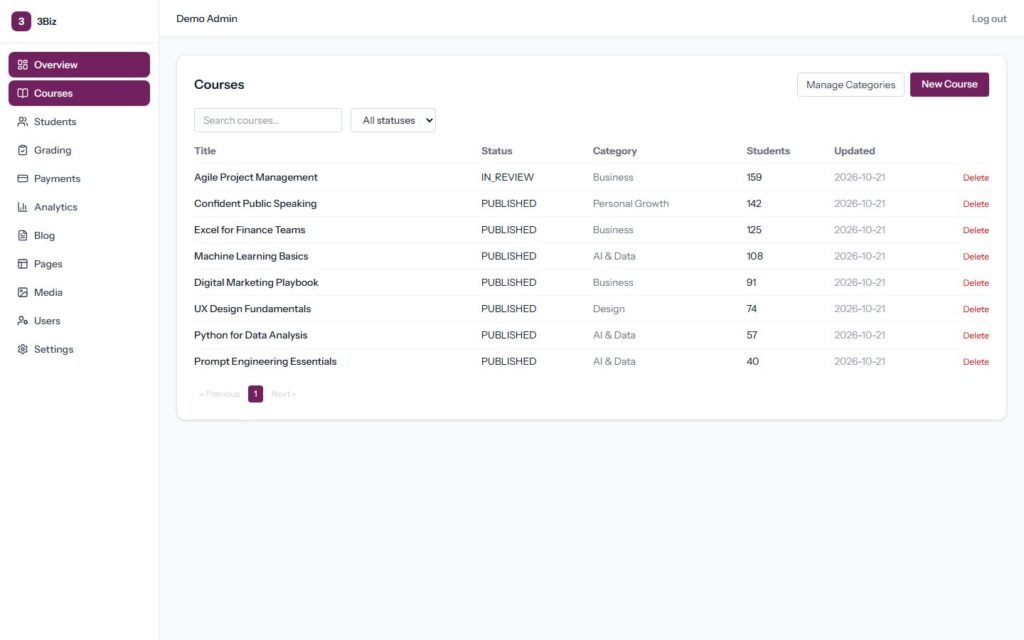The height and width of the screenshot is (640, 1024).
Task: Open Confident Public Speaking title
Action: (x=255, y=203)
